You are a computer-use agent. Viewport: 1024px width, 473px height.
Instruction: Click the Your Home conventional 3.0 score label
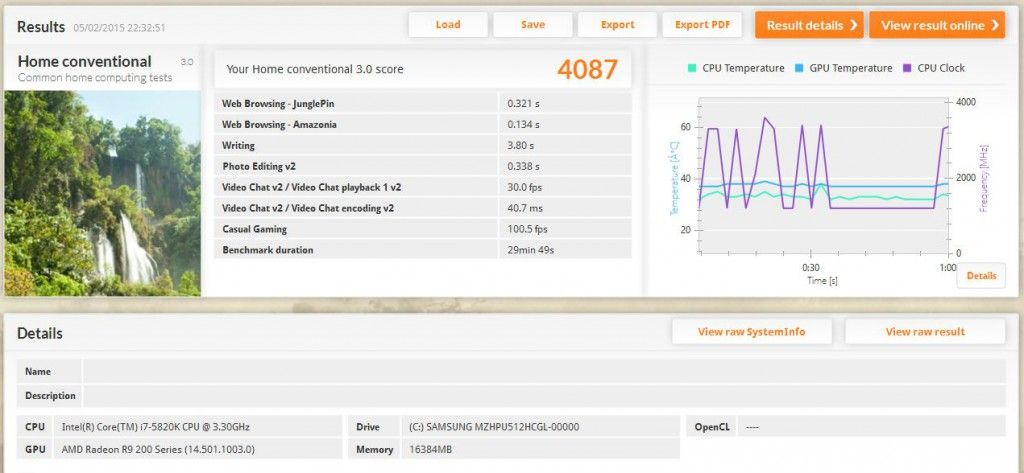[x=315, y=69]
